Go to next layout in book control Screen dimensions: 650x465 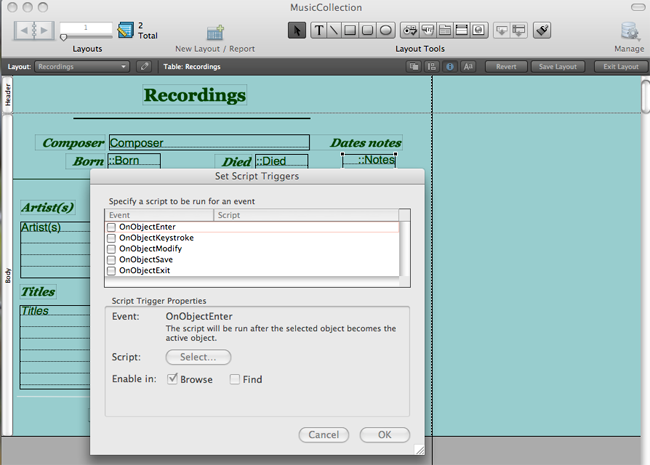(45, 30)
